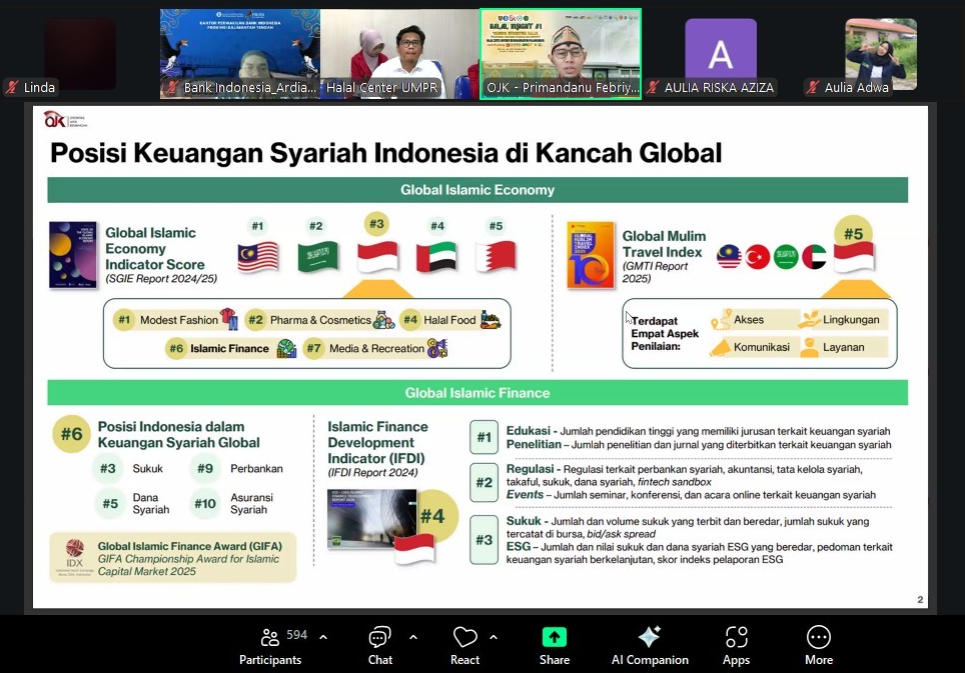Launch AI Companion from the toolbar

650,645
